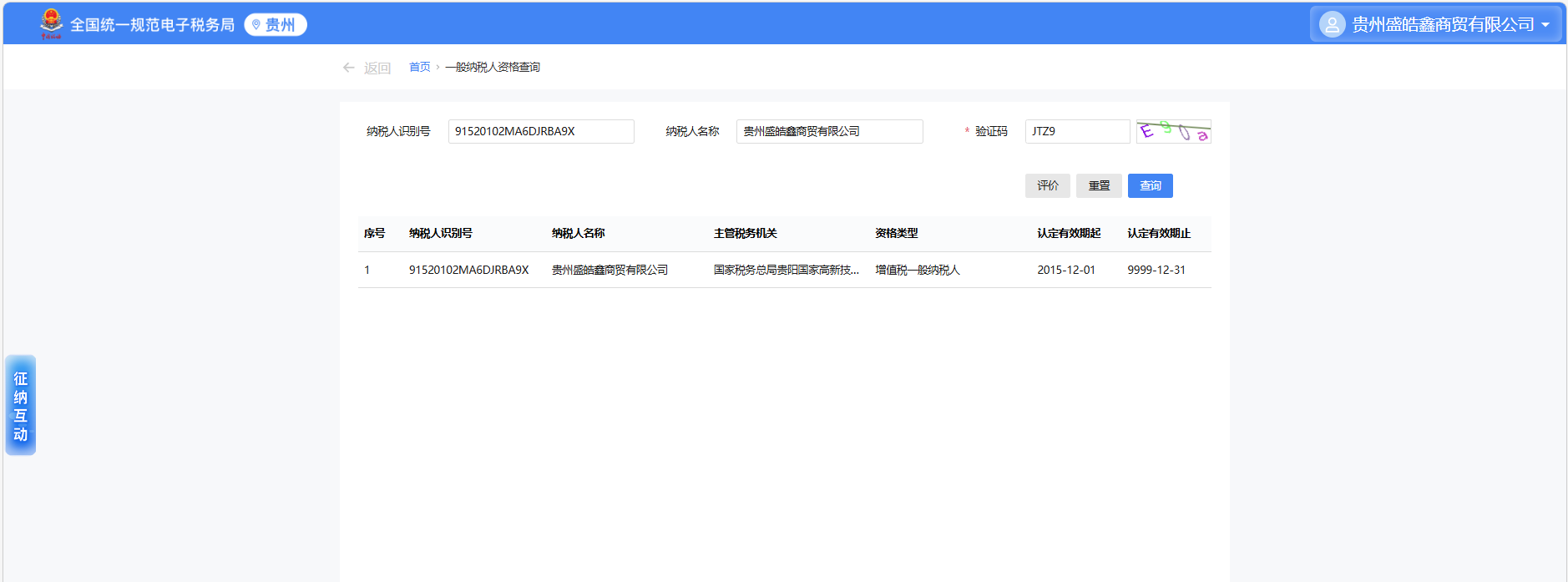This screenshot has width=1568, height=582.
Task: Open the 征纳互动 side widget
Action: click(21, 406)
